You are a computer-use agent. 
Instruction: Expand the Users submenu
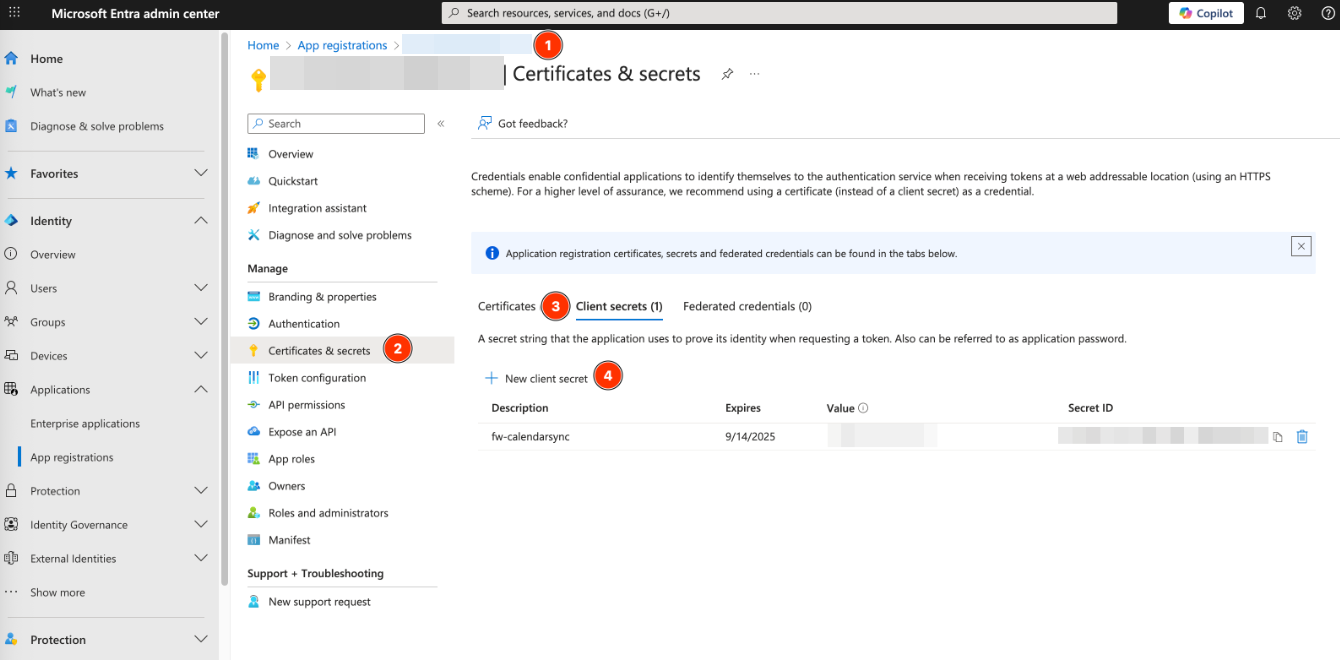click(x=200, y=289)
